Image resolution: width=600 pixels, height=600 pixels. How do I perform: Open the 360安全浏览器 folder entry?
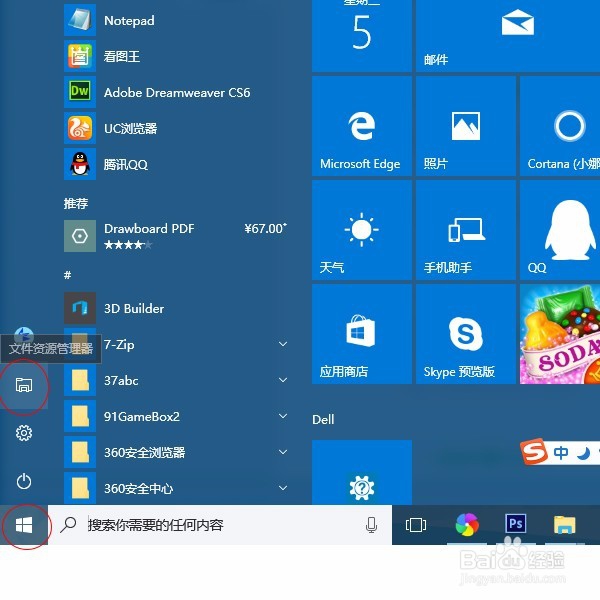pyautogui.click(x=176, y=452)
